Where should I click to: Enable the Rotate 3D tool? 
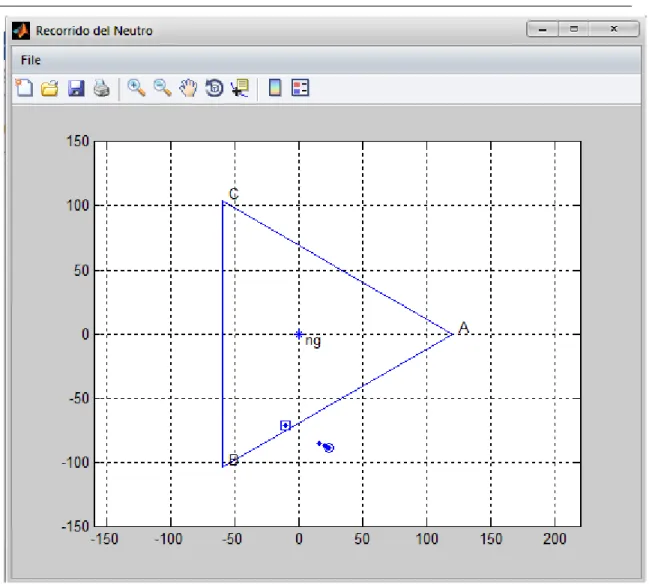point(214,88)
